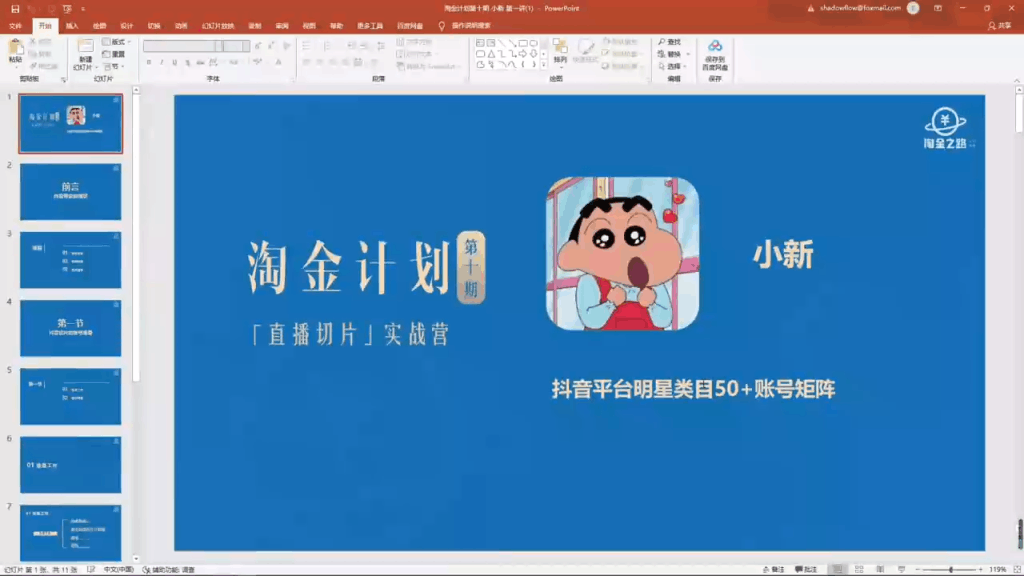The width and height of the screenshot is (1024, 576).
Task: Select the triangle shape in shapes gallery
Action: coord(491,54)
